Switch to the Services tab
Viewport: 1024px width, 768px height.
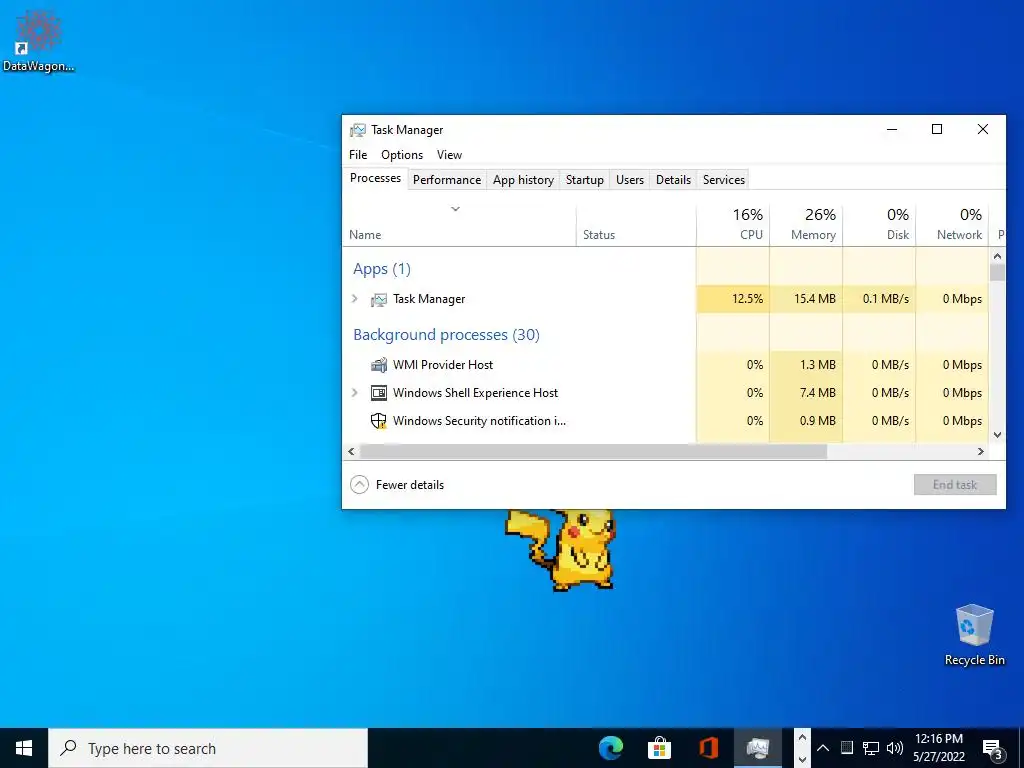(724, 180)
